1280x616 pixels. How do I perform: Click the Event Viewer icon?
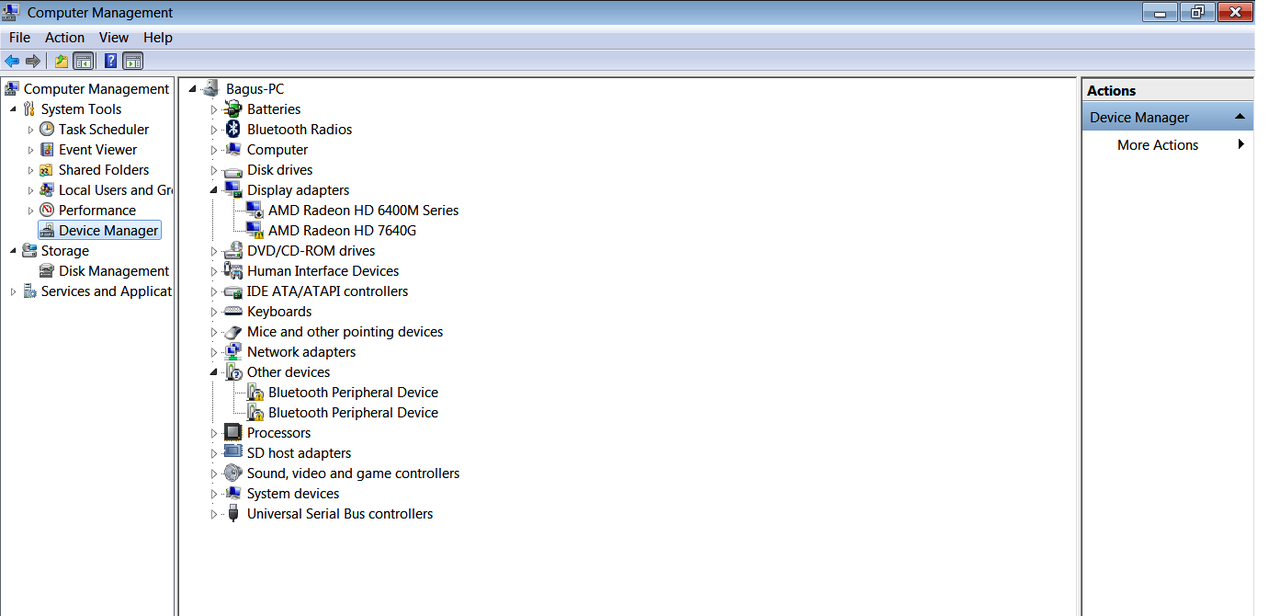coord(47,149)
